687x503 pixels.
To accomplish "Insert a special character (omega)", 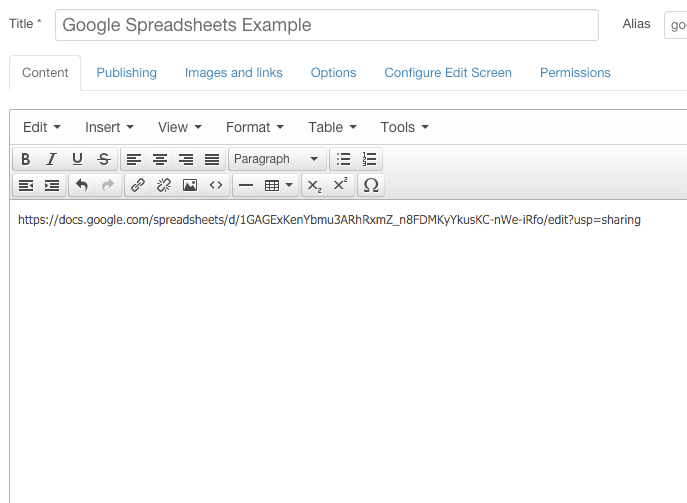I will (371, 185).
